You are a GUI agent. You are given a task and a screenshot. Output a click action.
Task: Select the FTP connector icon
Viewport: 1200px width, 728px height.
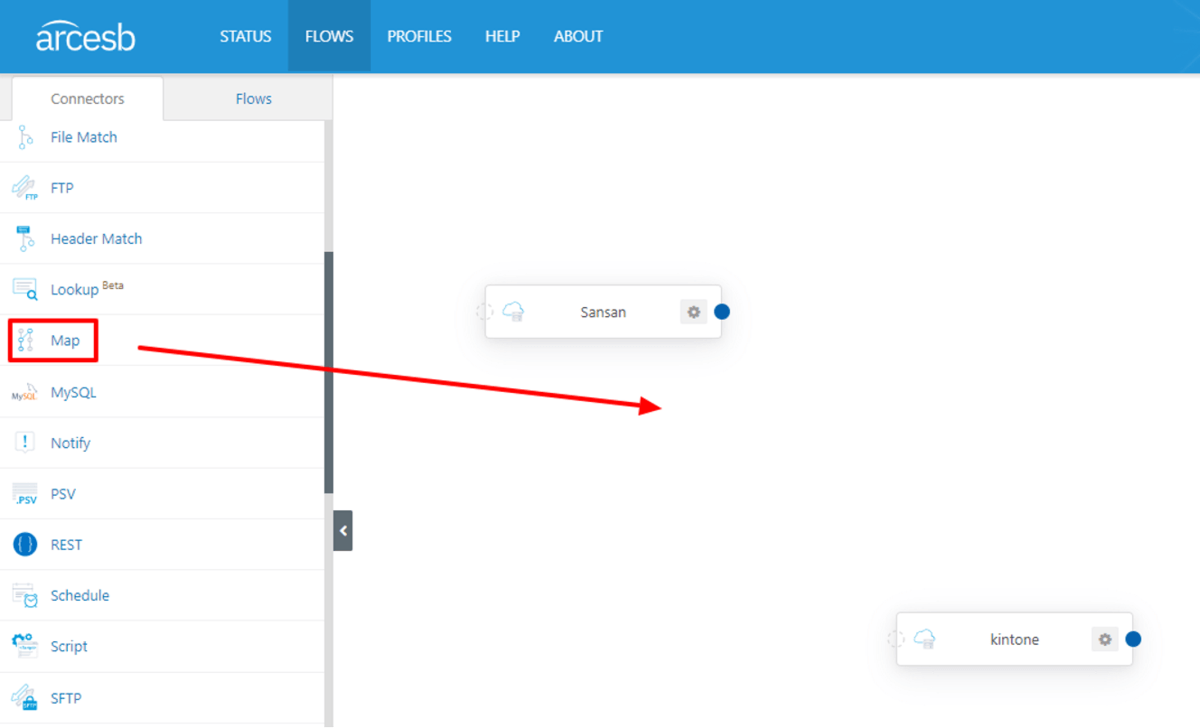25,188
